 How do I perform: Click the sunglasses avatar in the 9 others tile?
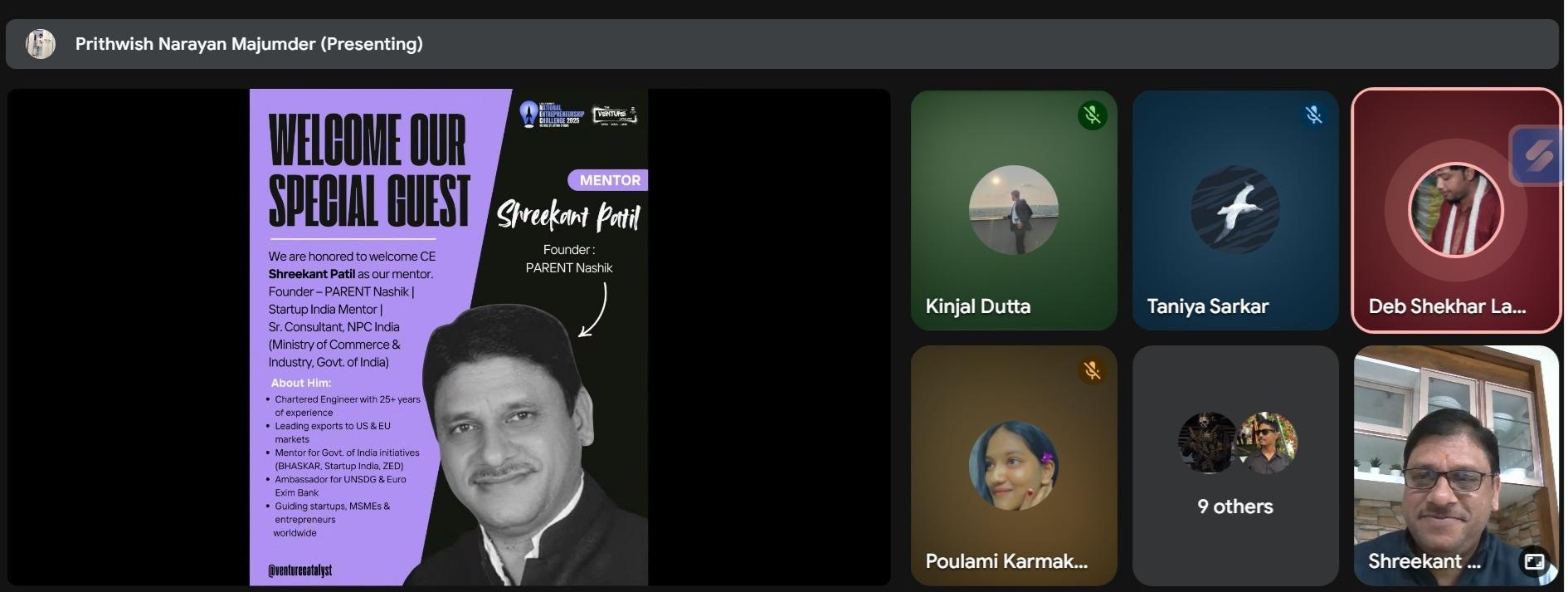tap(1268, 443)
